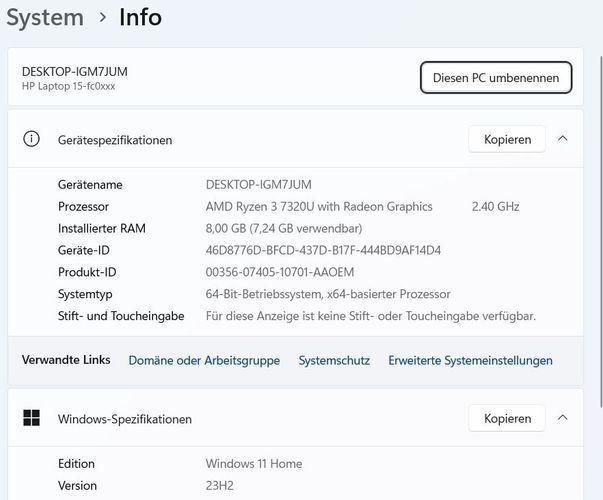Click the Windows-Spezifikationen section title

pyautogui.click(x=125, y=419)
